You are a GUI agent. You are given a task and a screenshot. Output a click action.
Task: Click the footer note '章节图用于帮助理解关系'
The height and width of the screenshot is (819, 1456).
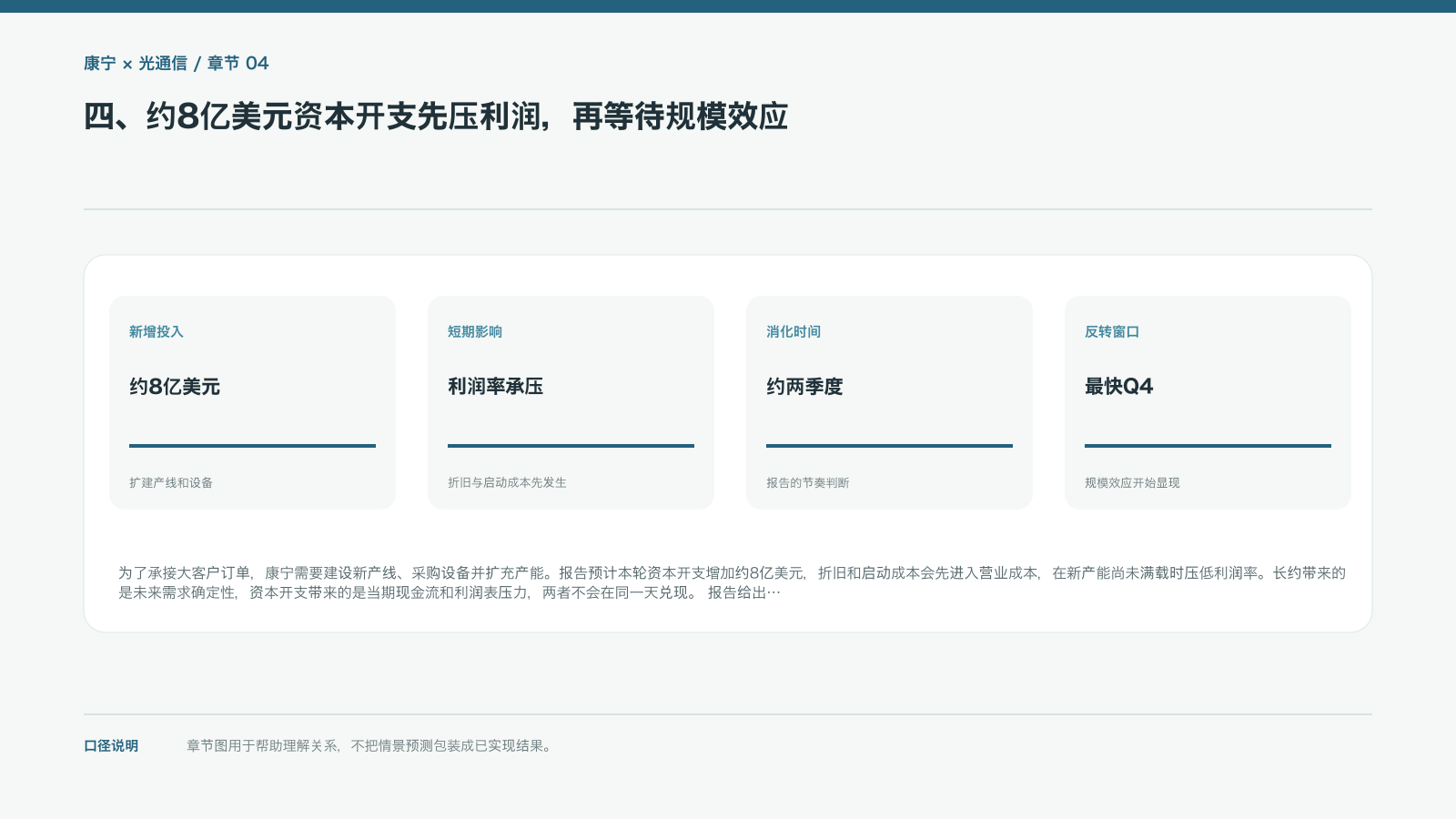coord(369,746)
